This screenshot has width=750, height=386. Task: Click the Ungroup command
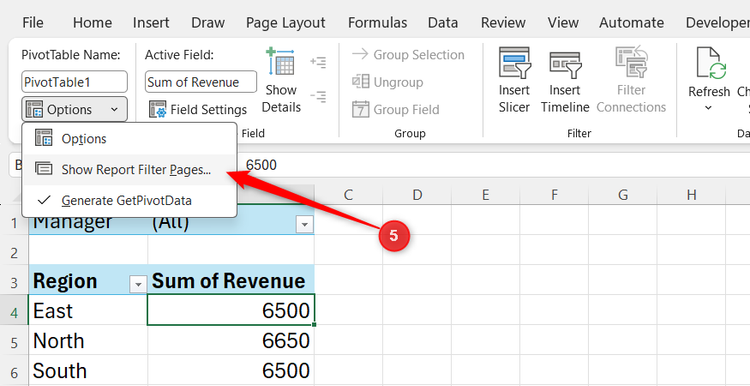[387, 82]
